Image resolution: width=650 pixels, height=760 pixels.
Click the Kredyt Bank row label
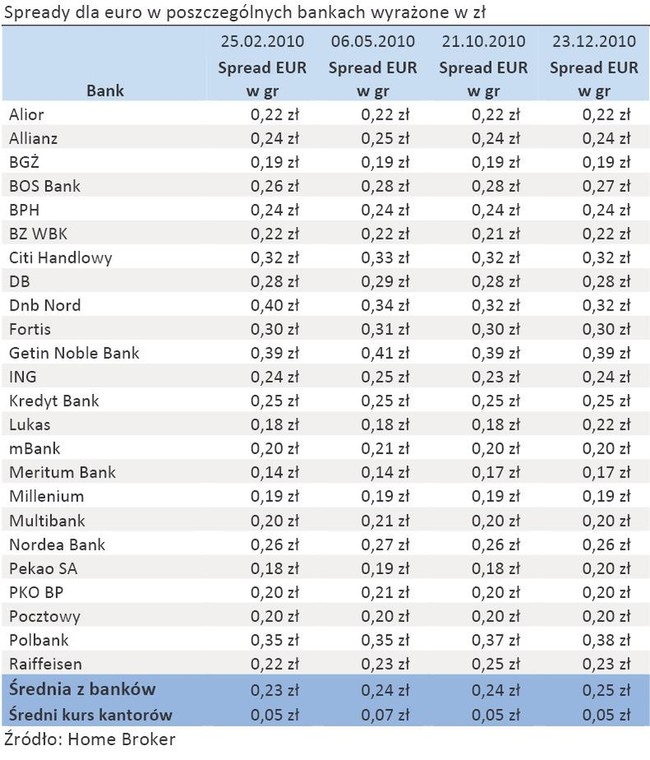(54, 401)
